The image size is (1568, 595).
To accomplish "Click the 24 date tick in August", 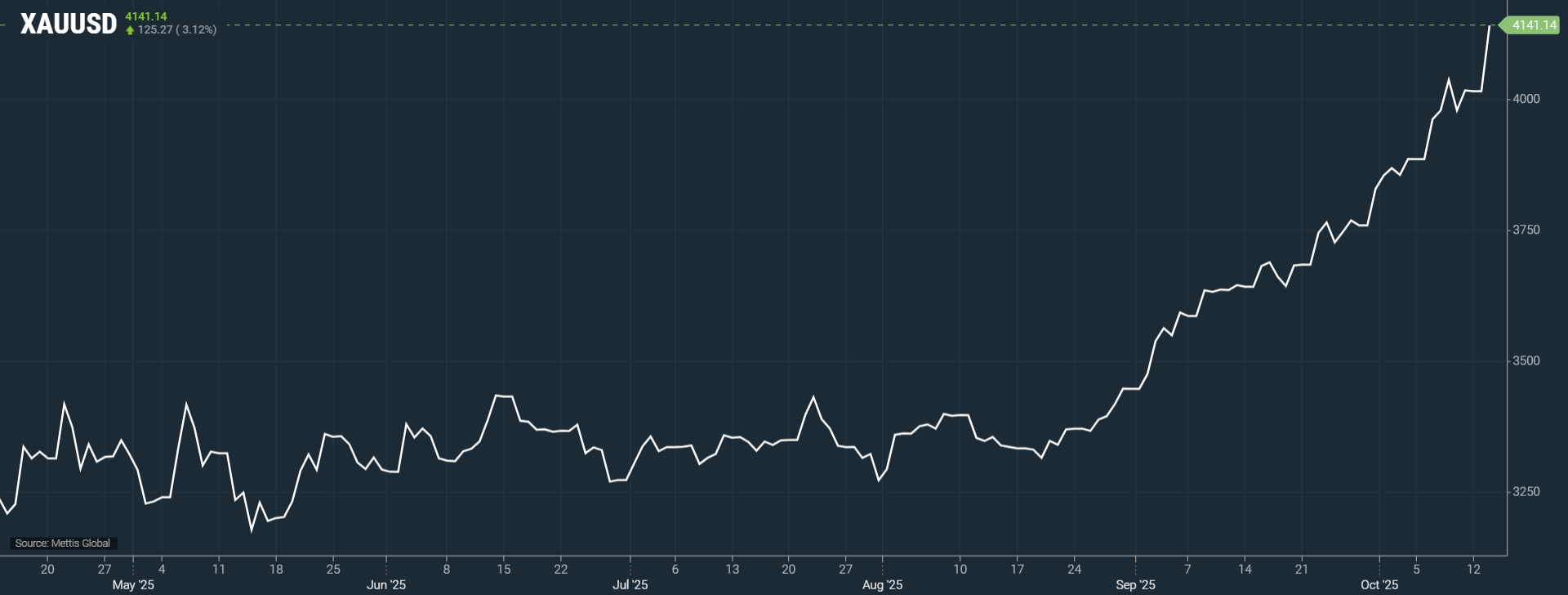I will click(1074, 570).
